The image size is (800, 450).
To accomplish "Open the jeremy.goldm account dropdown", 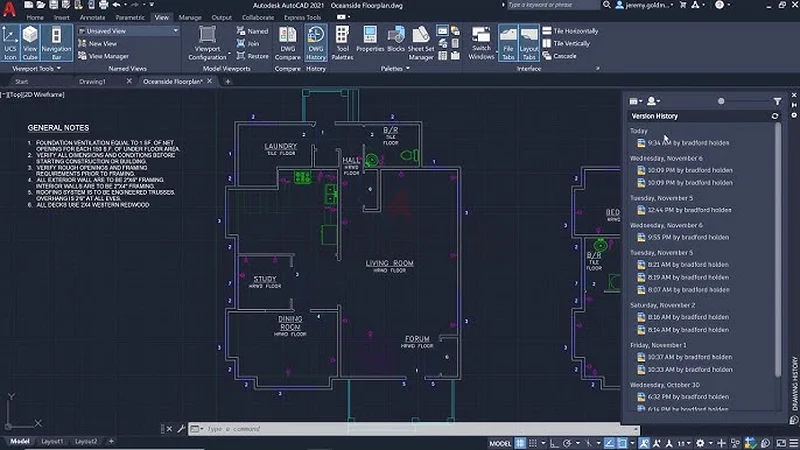I will tap(645, 5).
